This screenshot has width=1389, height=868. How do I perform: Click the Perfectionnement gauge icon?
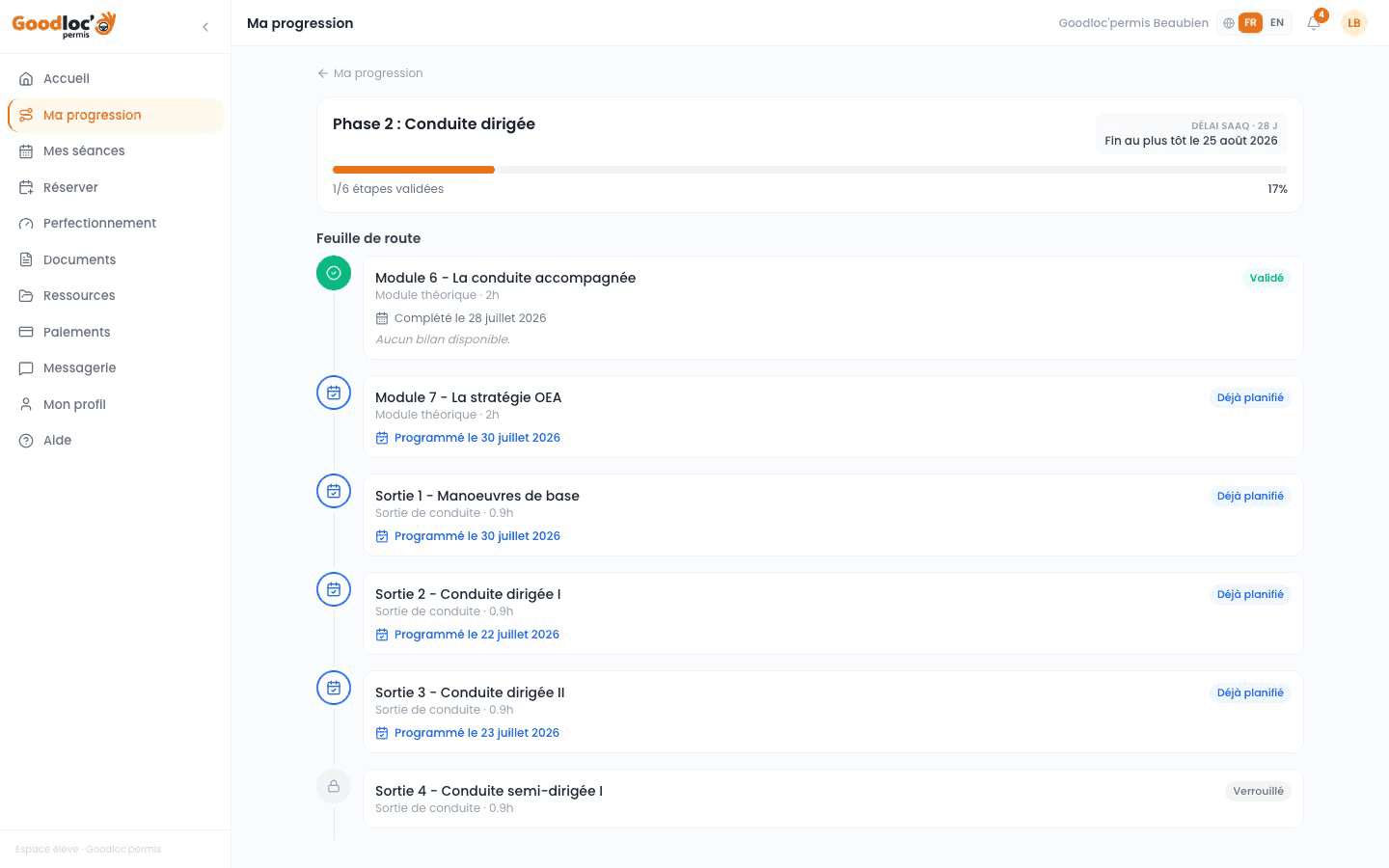(x=26, y=224)
